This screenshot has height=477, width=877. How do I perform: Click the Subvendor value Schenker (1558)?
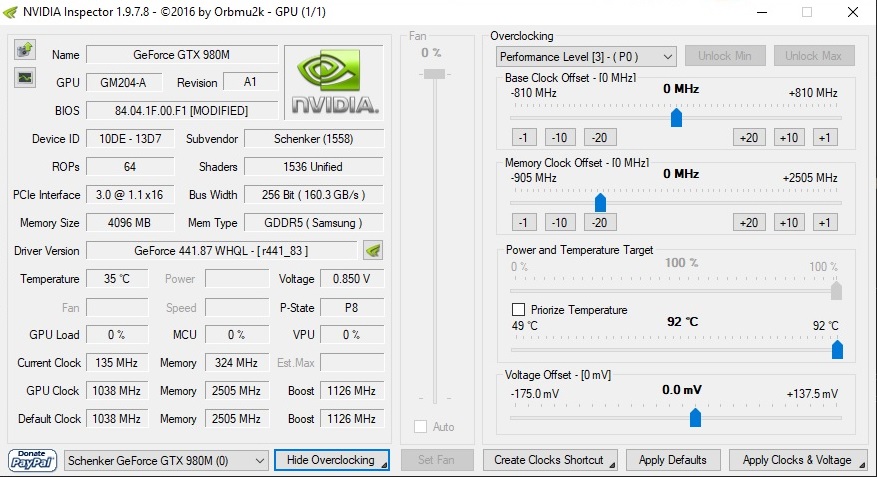[x=314, y=139]
